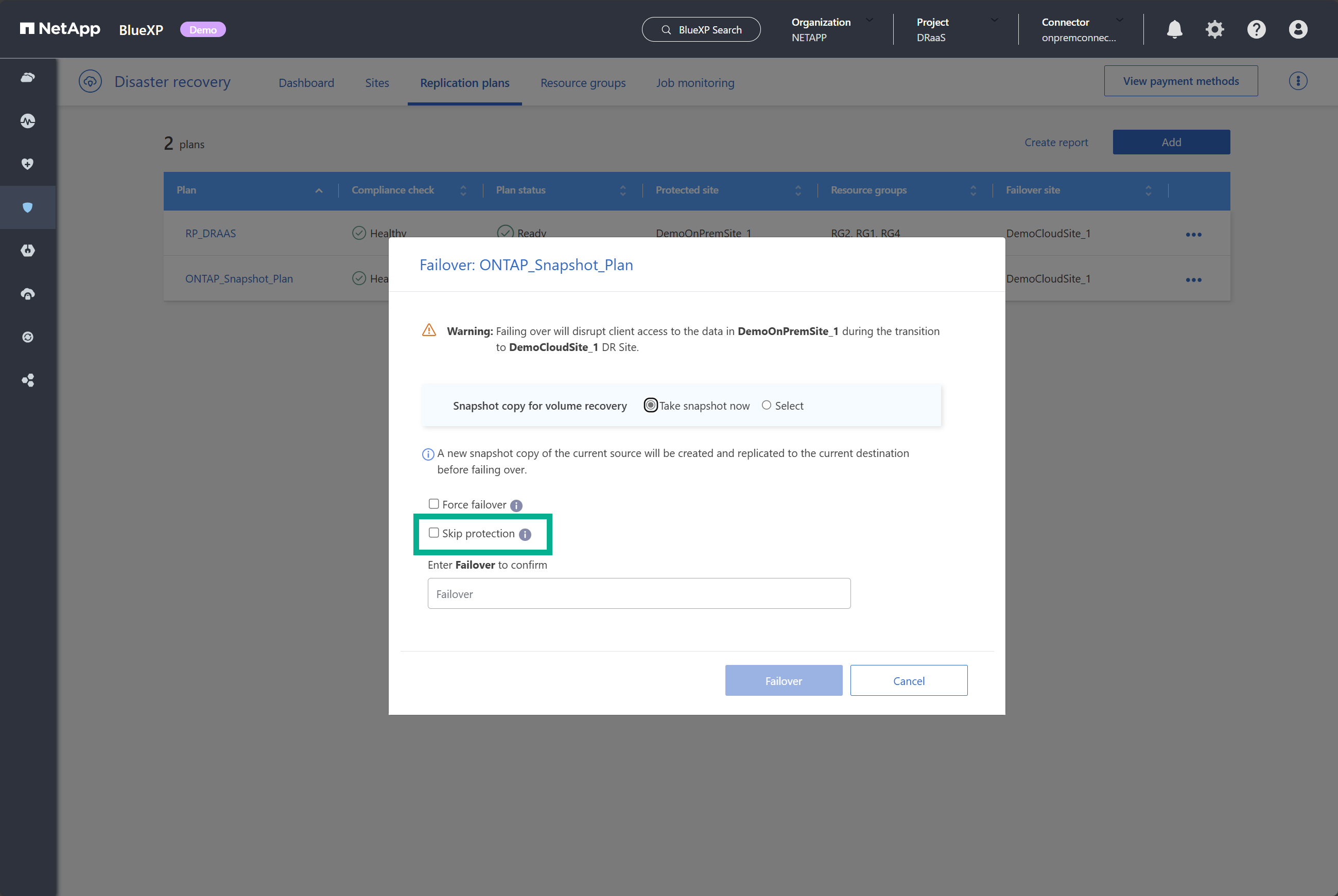Sort the Plan column descending

click(x=319, y=190)
